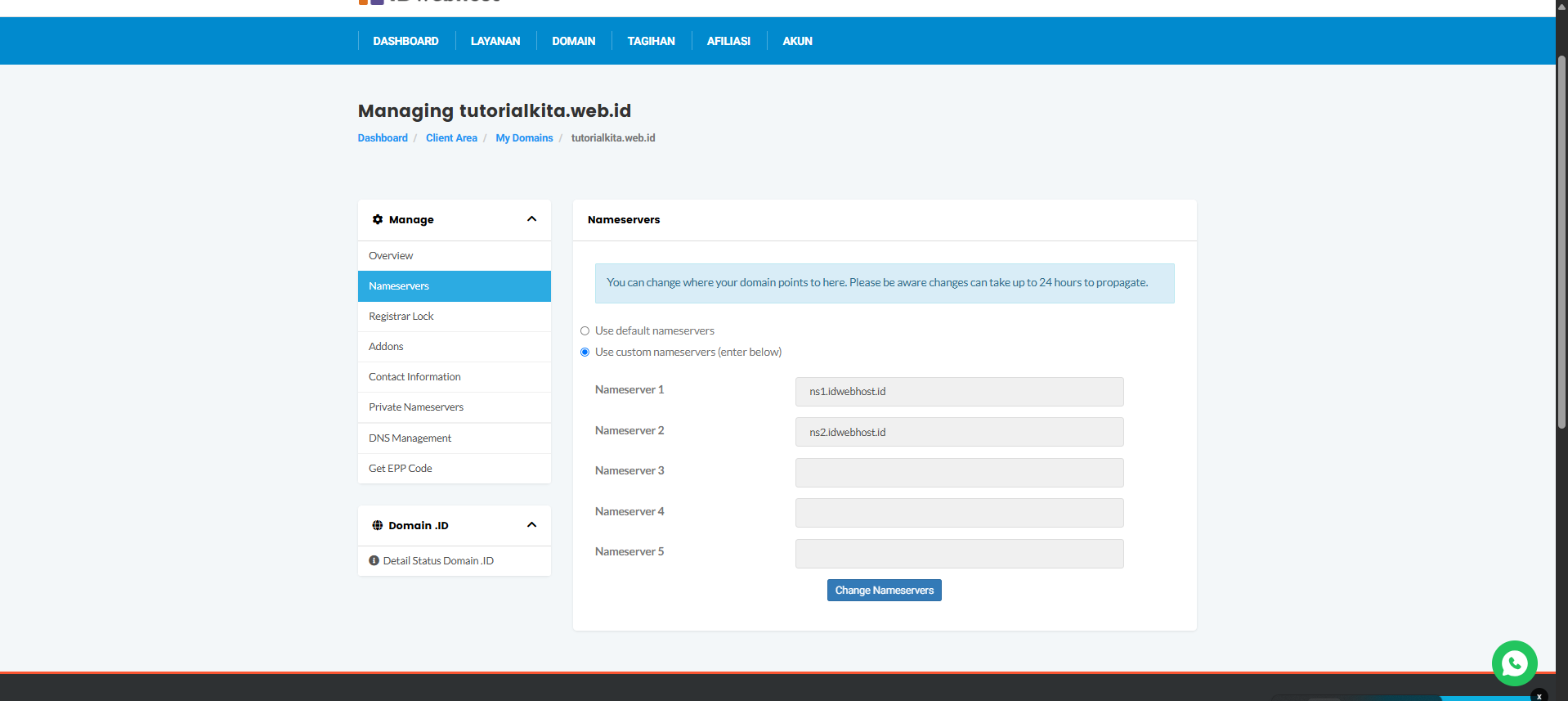Select Use custom nameservers option
This screenshot has width=1568, height=701.
[585, 352]
